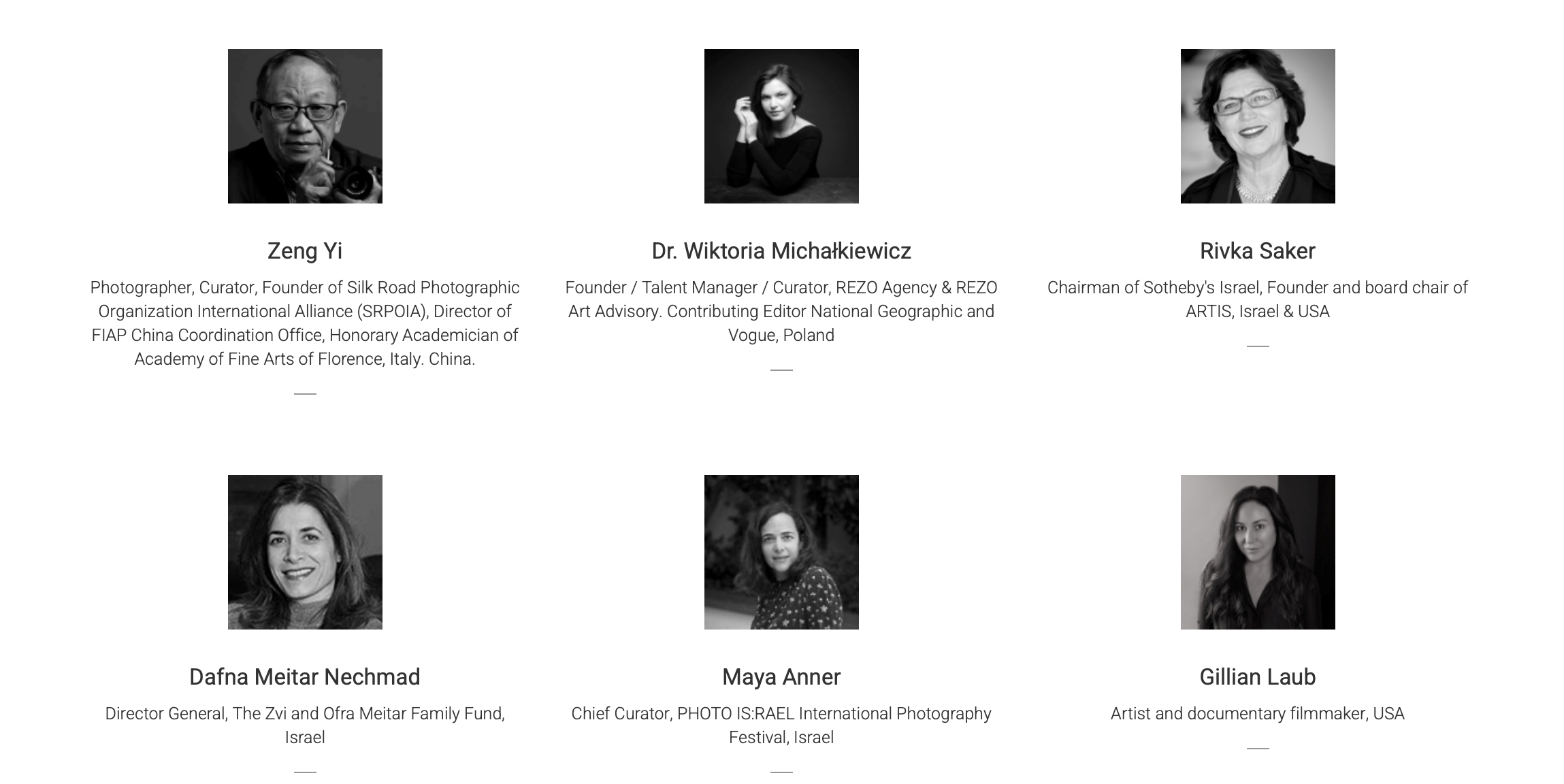Click the divider line below Rivka Saker
1564x784 pixels.
pyautogui.click(x=1258, y=346)
